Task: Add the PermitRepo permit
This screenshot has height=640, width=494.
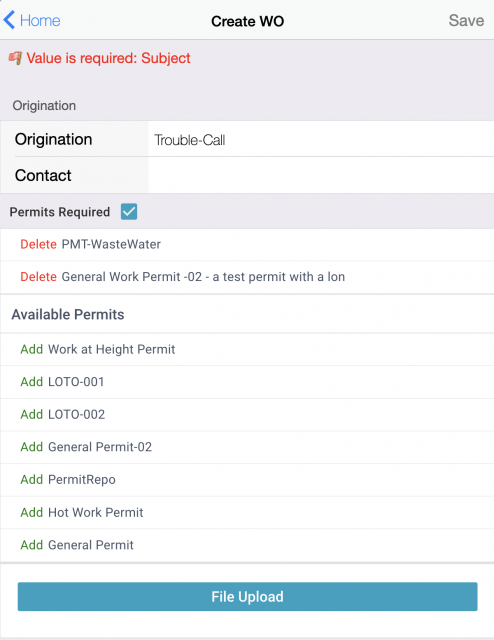Action: tap(31, 480)
